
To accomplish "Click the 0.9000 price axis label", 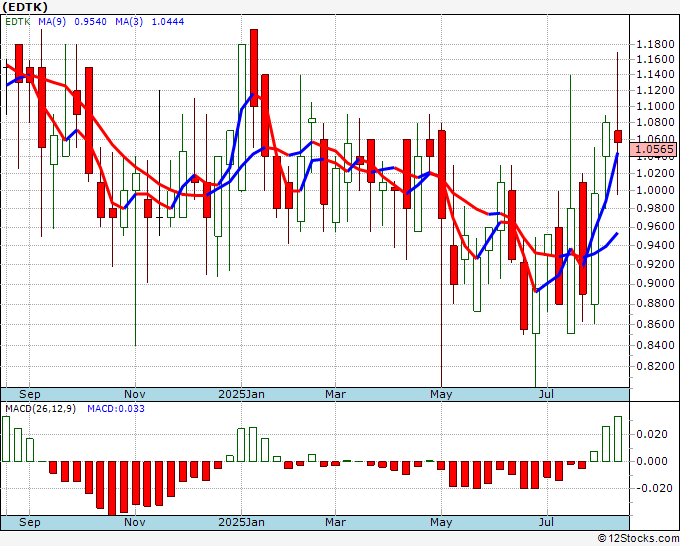I will (x=655, y=284).
